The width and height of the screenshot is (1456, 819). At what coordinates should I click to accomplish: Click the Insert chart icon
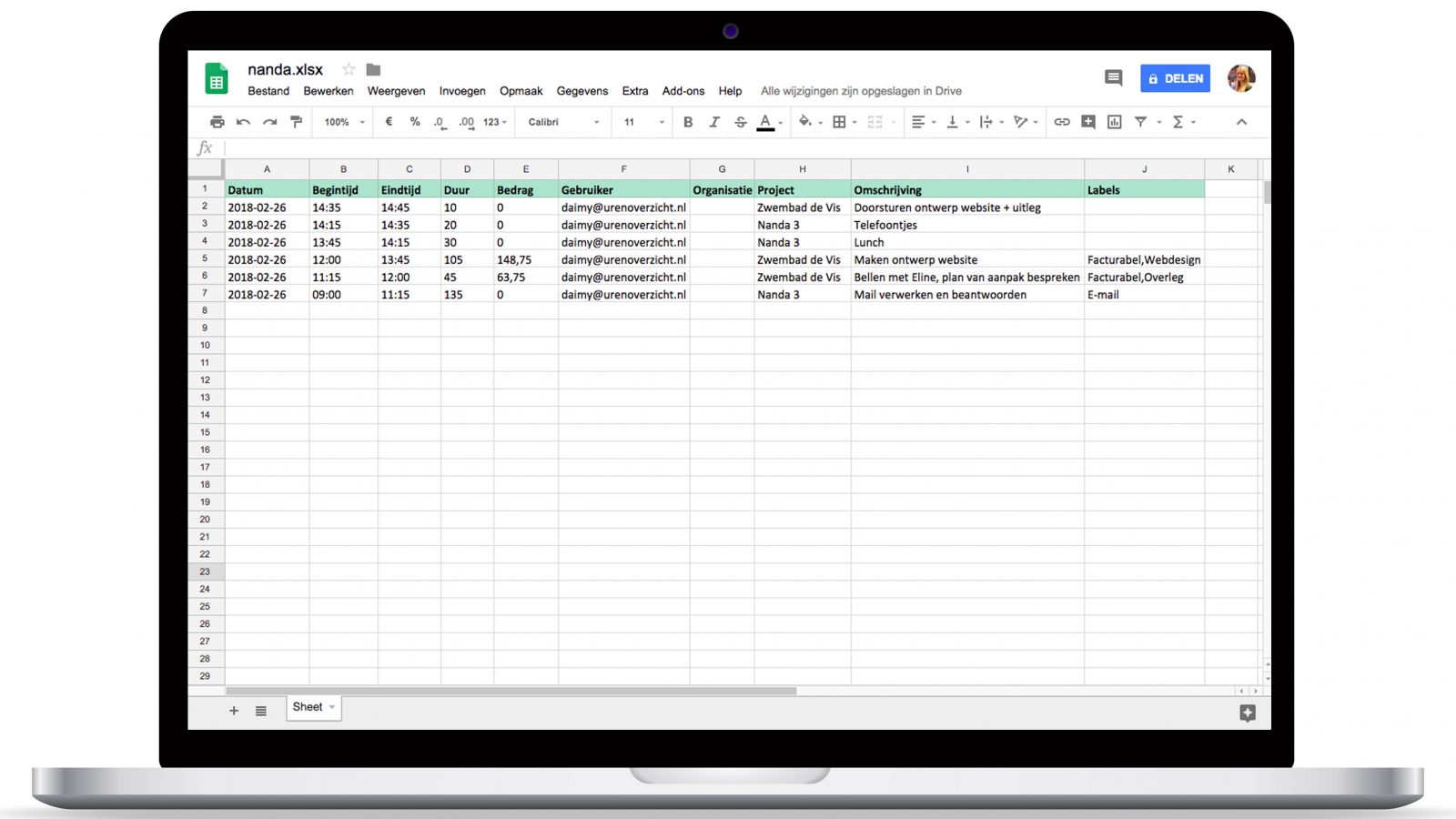[1115, 122]
